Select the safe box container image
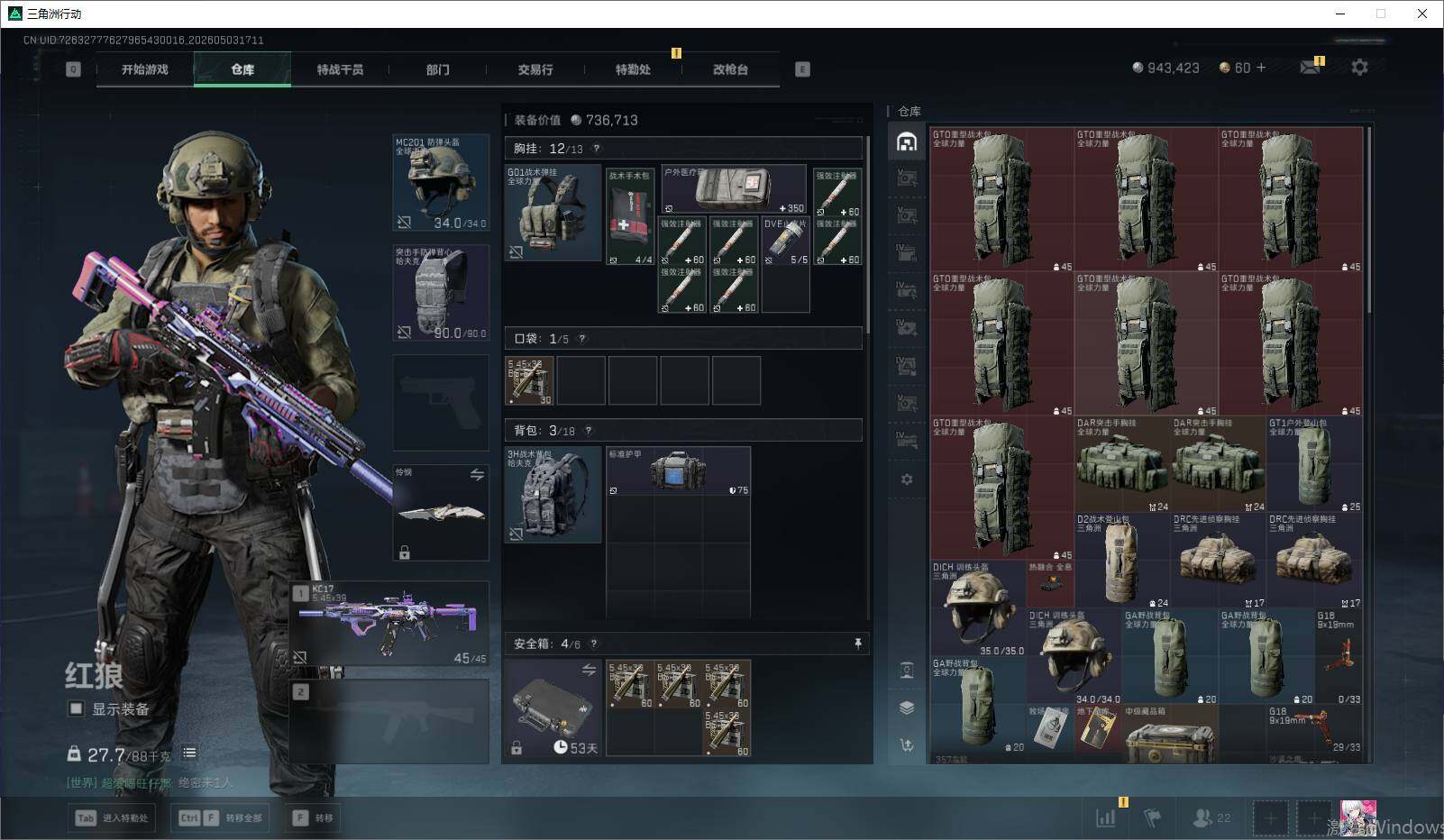The width and height of the screenshot is (1444, 840). (553, 708)
